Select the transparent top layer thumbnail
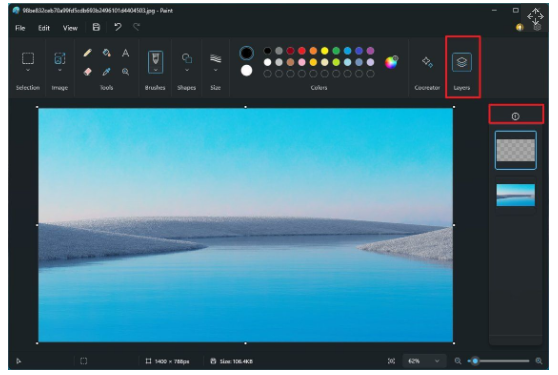The image size is (558, 375). click(x=516, y=150)
